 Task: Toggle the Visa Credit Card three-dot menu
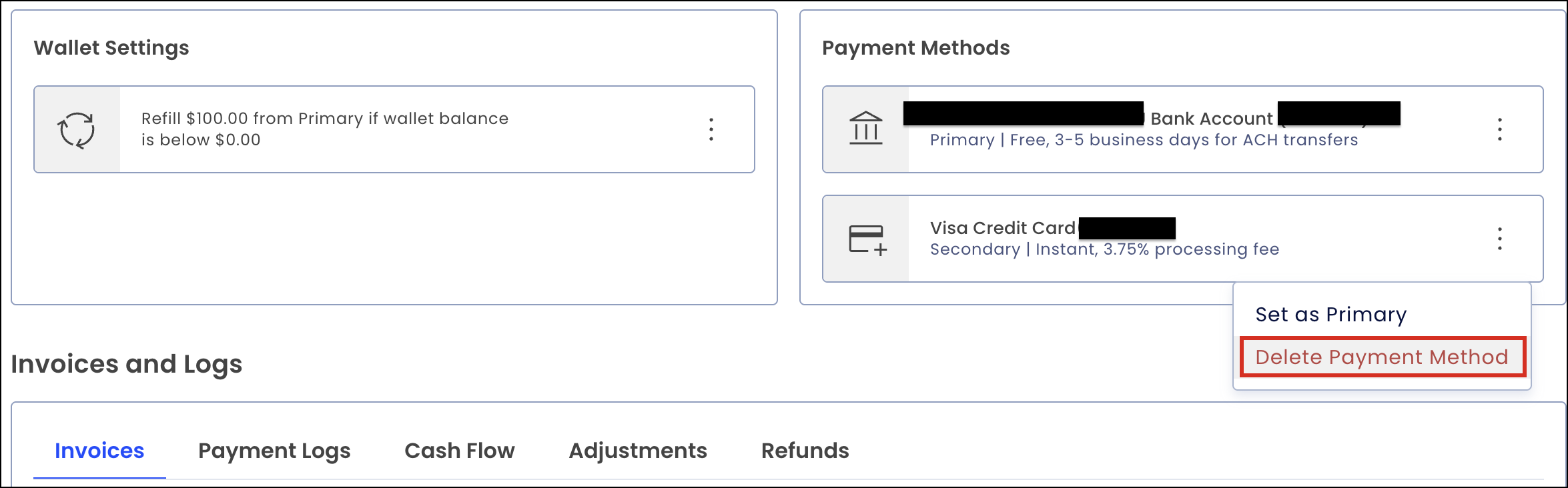[x=1500, y=239]
